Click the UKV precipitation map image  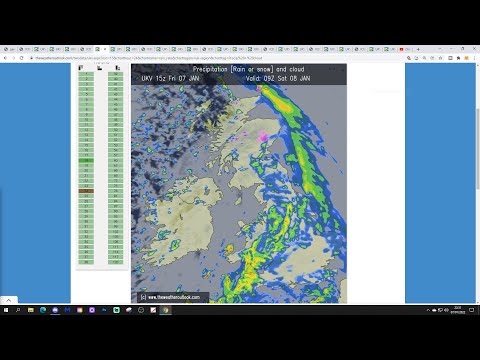(239, 183)
